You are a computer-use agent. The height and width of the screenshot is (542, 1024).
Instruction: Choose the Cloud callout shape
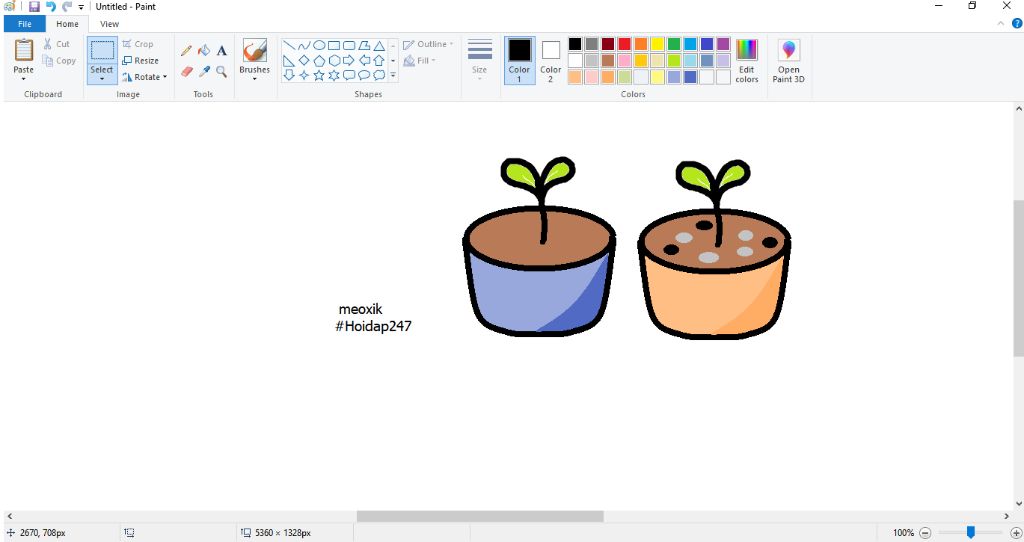point(379,75)
